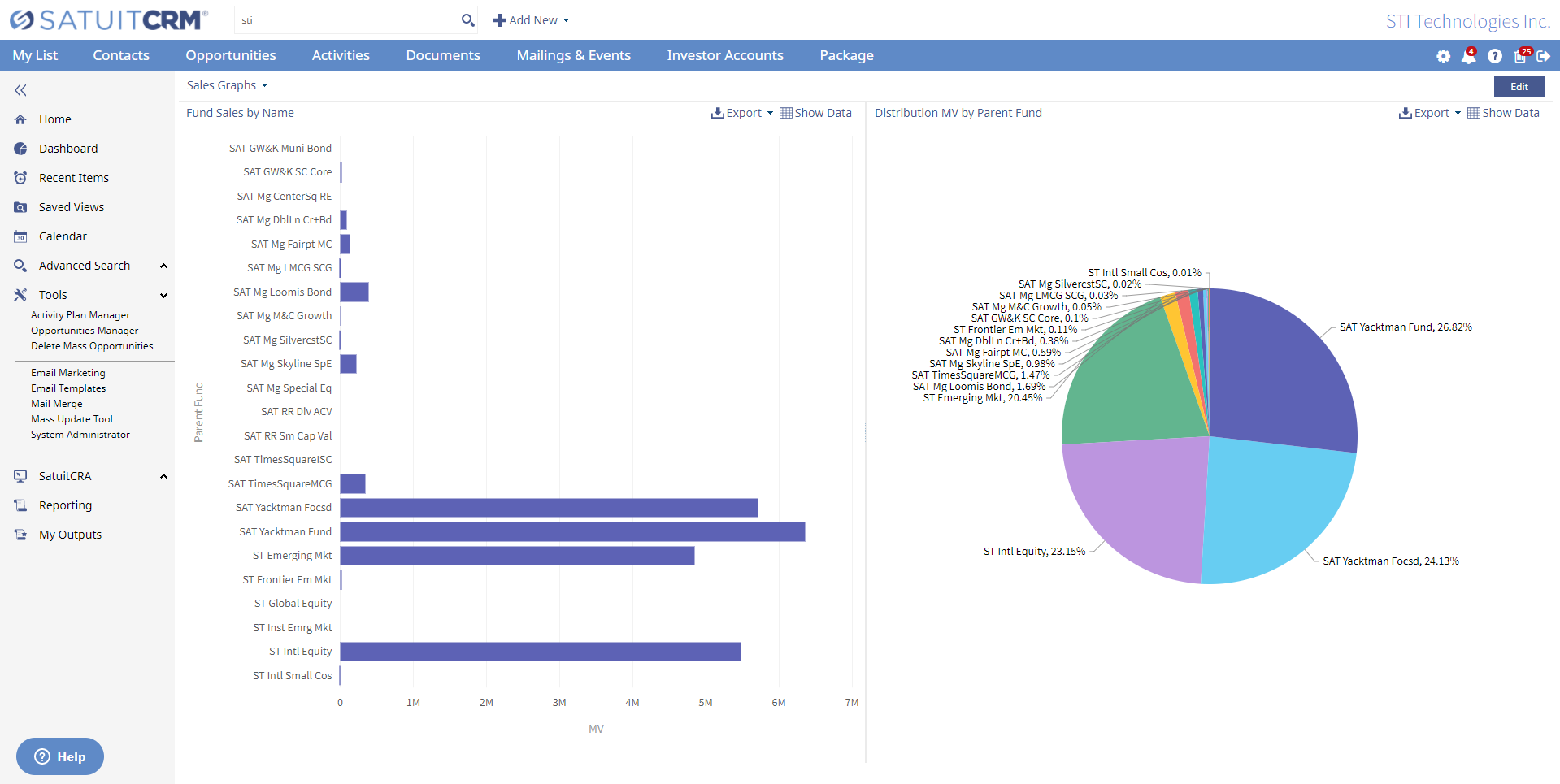Click the Home house icon

click(x=20, y=119)
